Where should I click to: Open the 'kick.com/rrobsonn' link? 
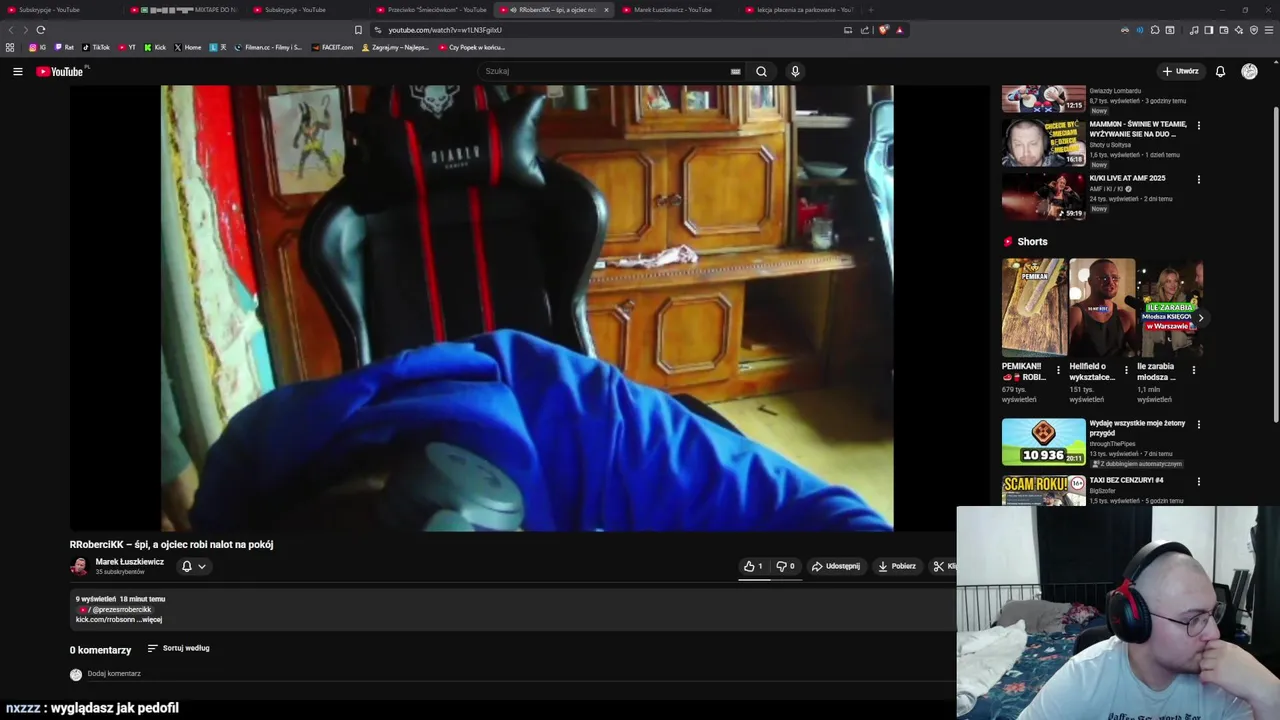(105, 620)
